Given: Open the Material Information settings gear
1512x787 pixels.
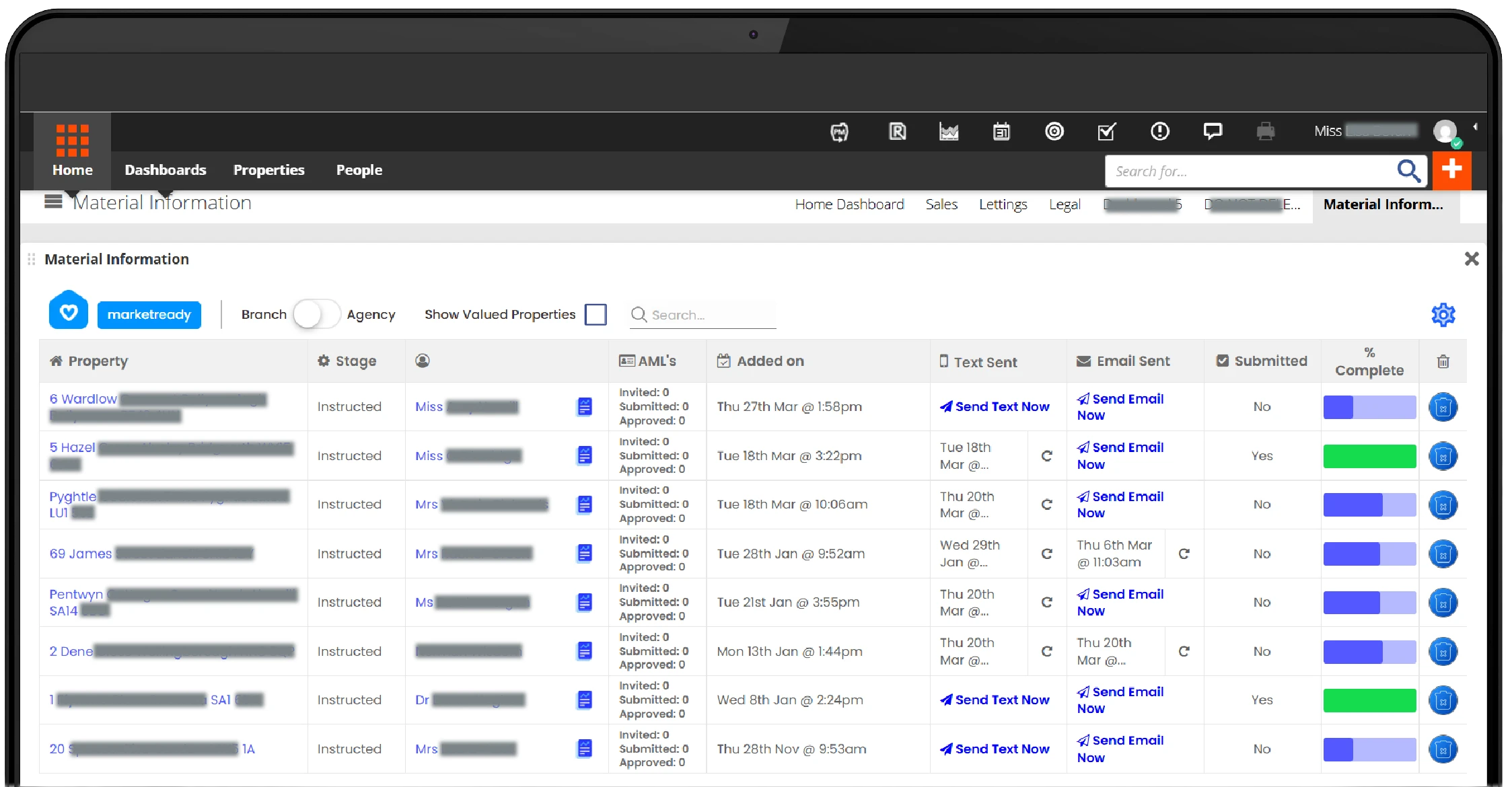Looking at the screenshot, I should [x=1443, y=315].
